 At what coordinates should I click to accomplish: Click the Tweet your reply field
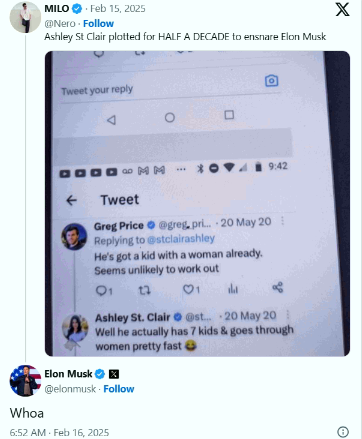(x=170, y=90)
